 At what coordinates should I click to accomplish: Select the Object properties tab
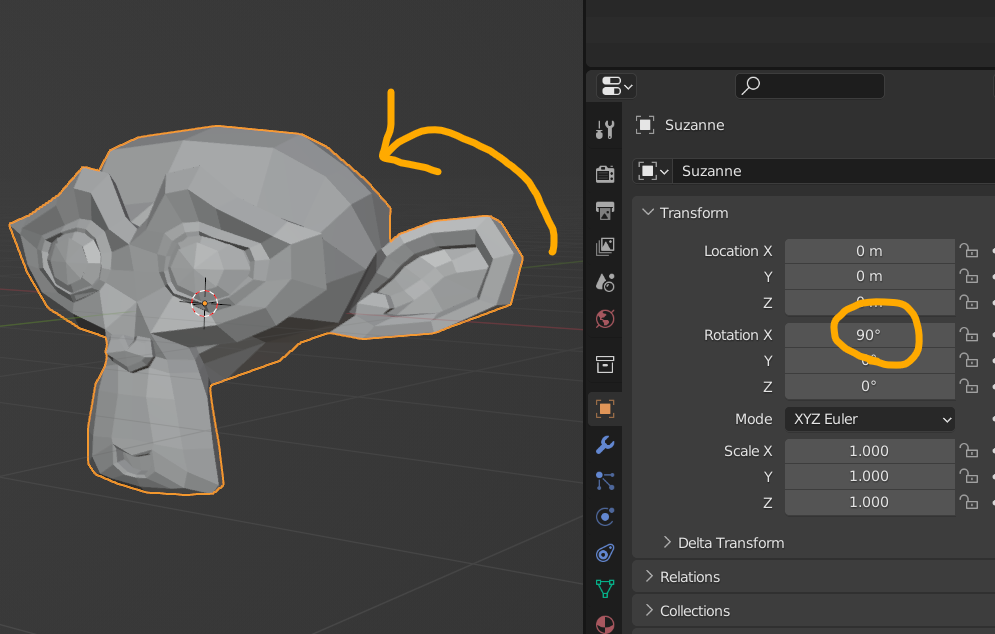pyautogui.click(x=605, y=409)
